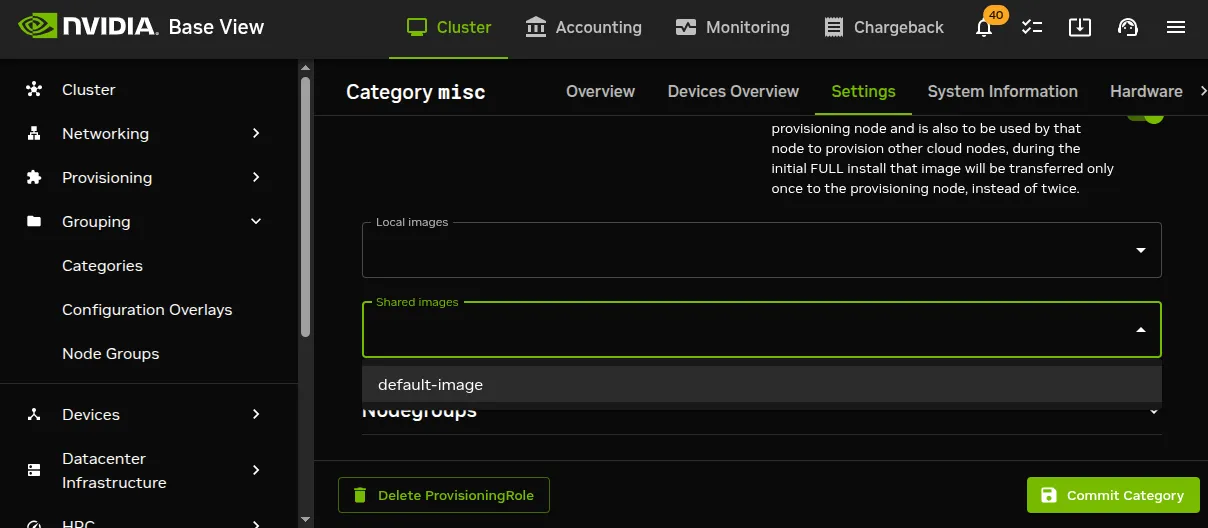Open the gauge dashboard icon in header
Screen dimensions: 1208x528
pos(1128,28)
